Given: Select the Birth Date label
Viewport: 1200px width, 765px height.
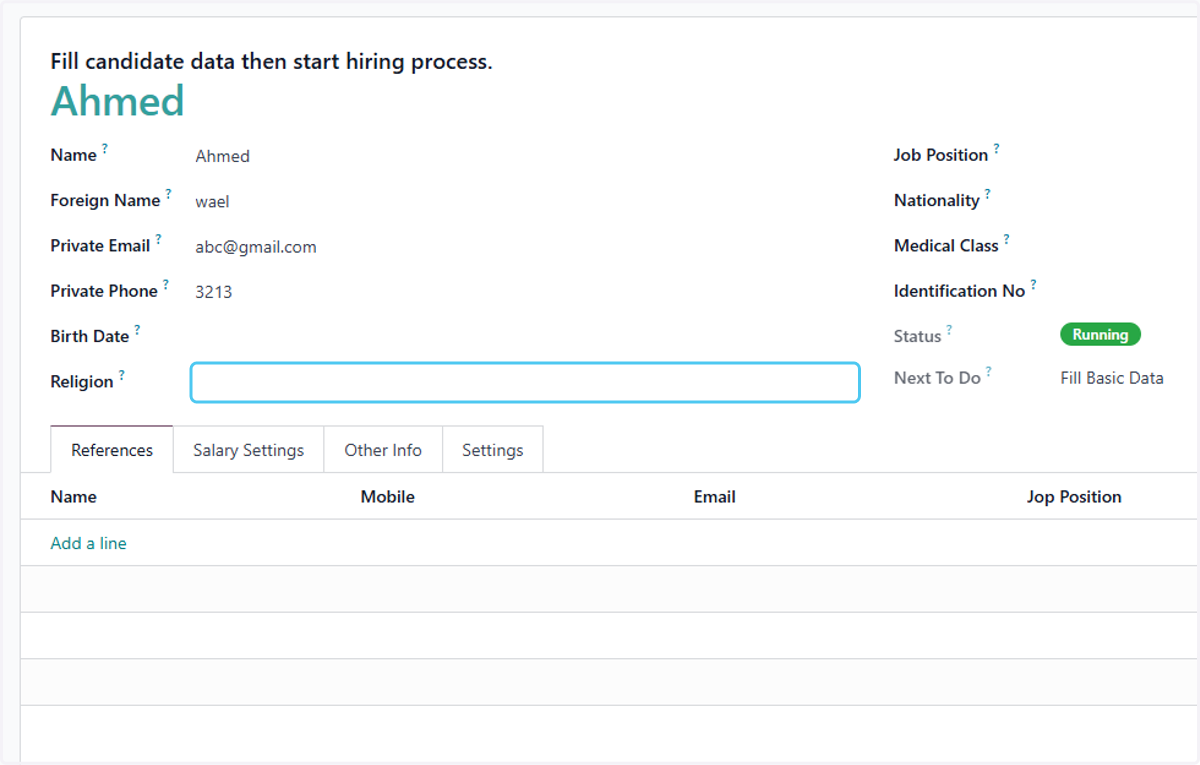Looking at the screenshot, I should coord(90,336).
